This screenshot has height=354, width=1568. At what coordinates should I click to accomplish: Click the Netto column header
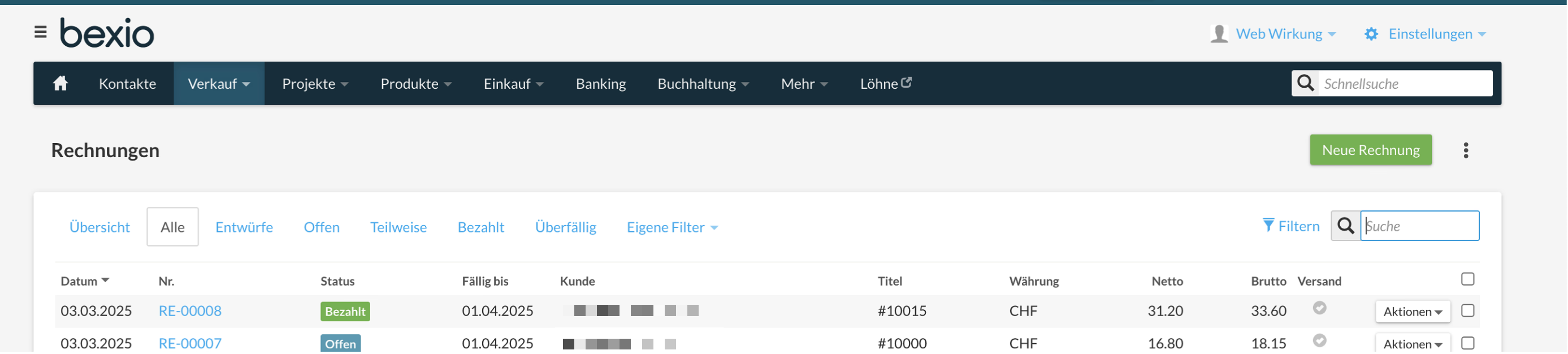[1167, 282]
